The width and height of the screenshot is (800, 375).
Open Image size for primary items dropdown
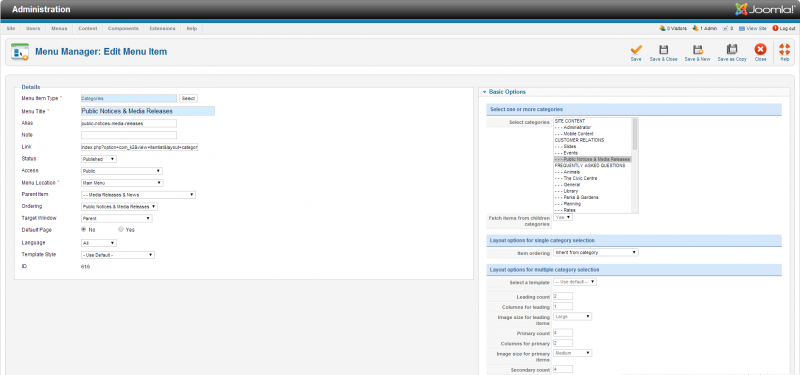[572, 353]
